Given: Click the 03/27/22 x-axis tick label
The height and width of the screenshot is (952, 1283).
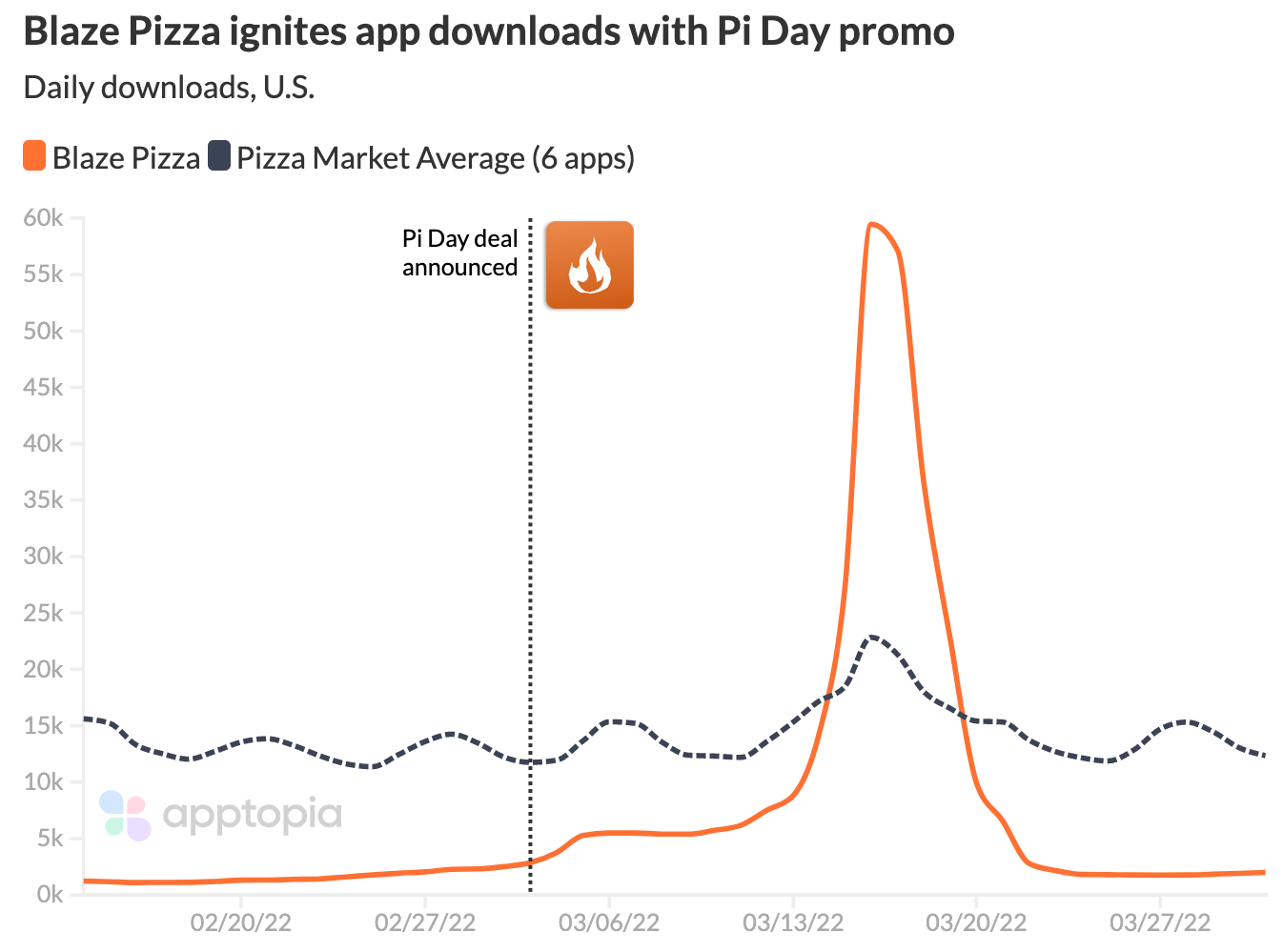Looking at the screenshot, I should [1160, 922].
